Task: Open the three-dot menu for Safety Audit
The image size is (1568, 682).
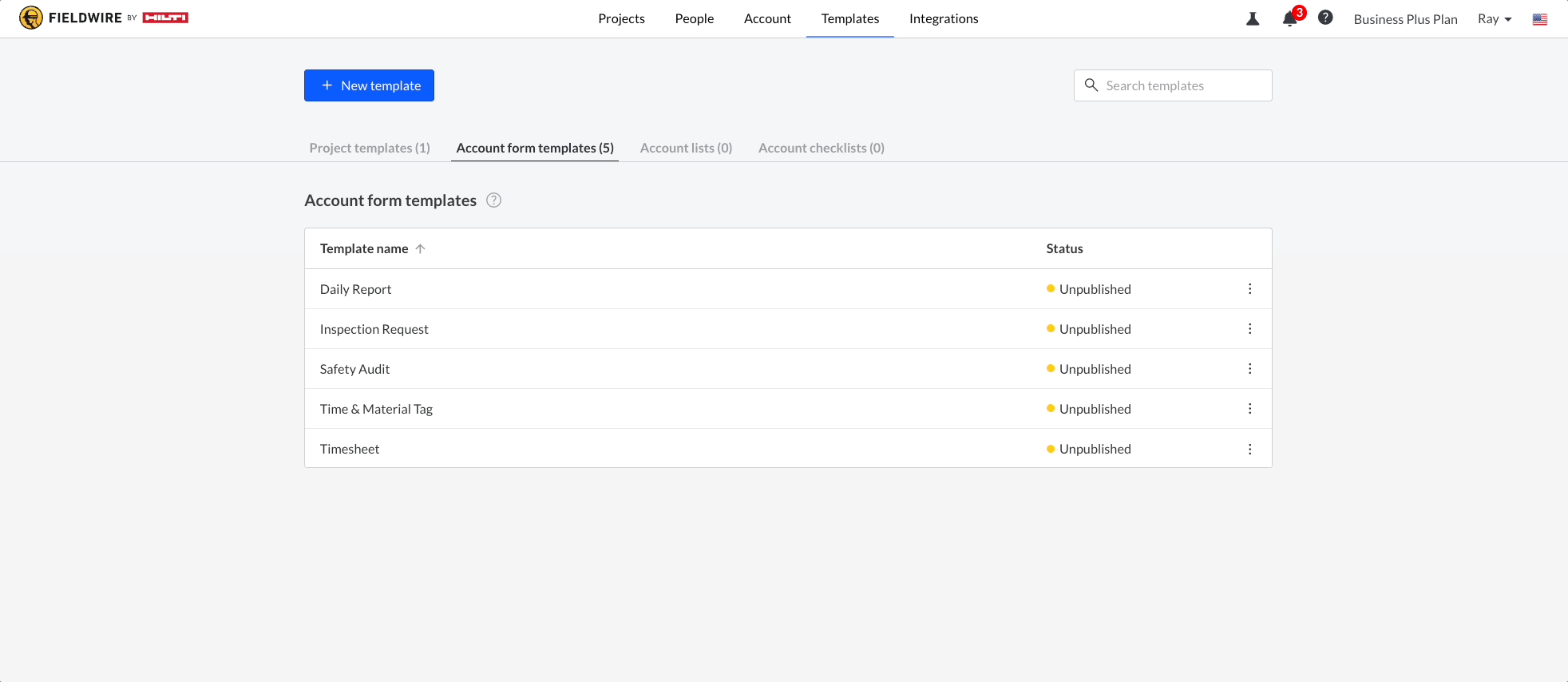Action: 1250,369
